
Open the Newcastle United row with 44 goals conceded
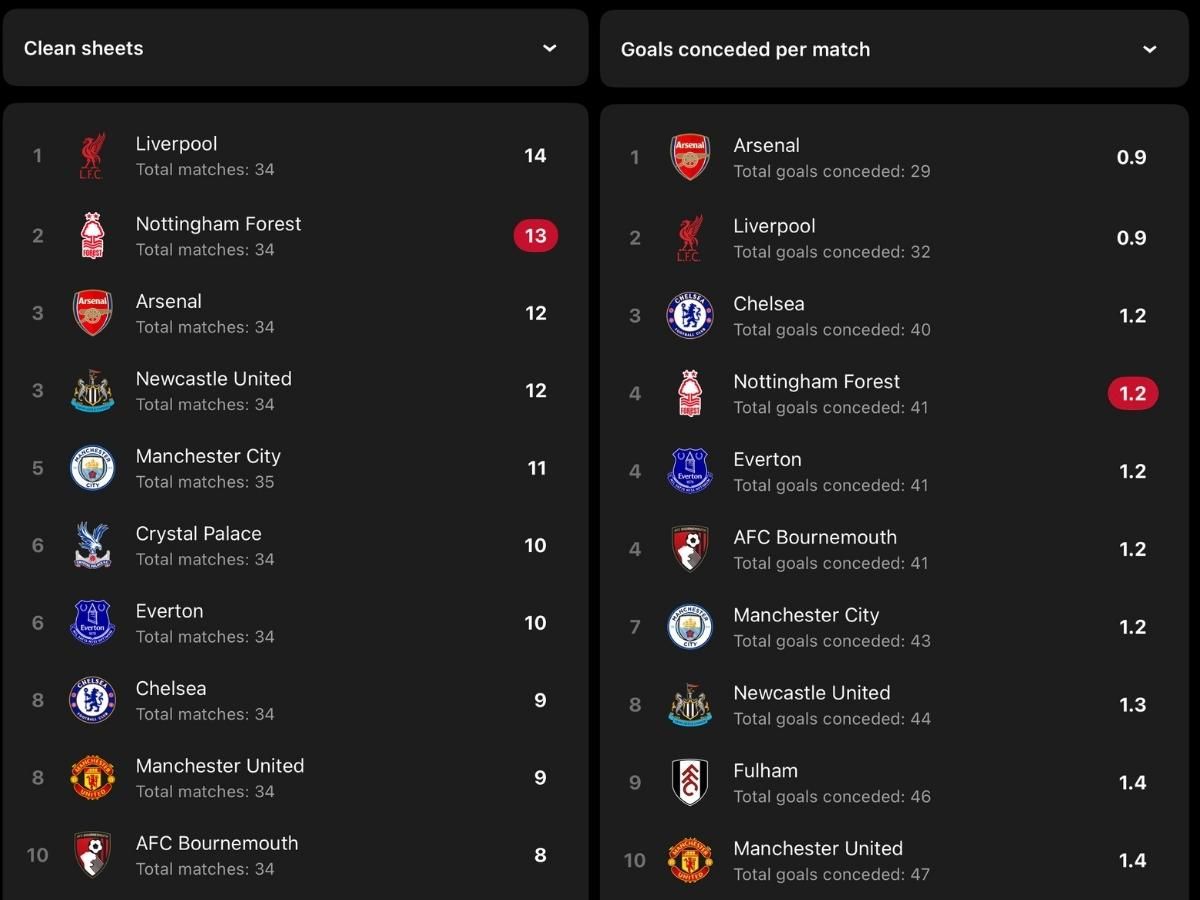pyautogui.click(x=894, y=705)
